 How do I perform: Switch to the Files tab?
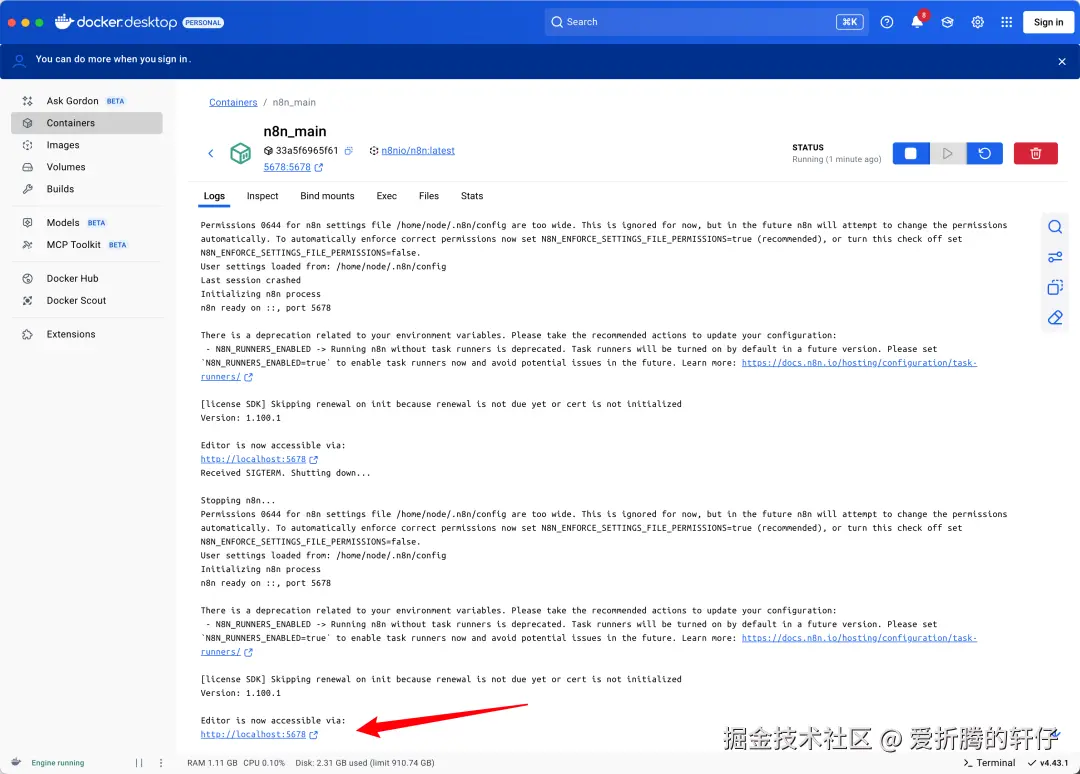(x=428, y=196)
